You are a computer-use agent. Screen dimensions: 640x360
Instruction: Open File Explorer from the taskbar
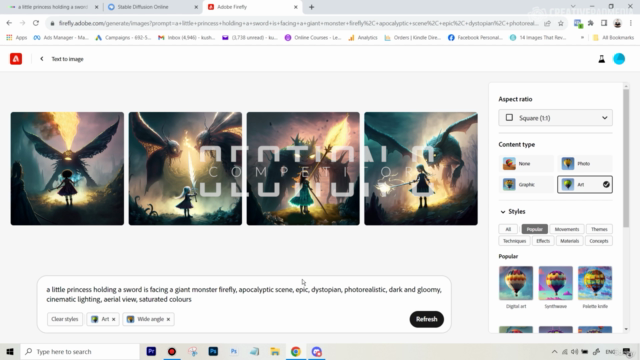point(275,351)
